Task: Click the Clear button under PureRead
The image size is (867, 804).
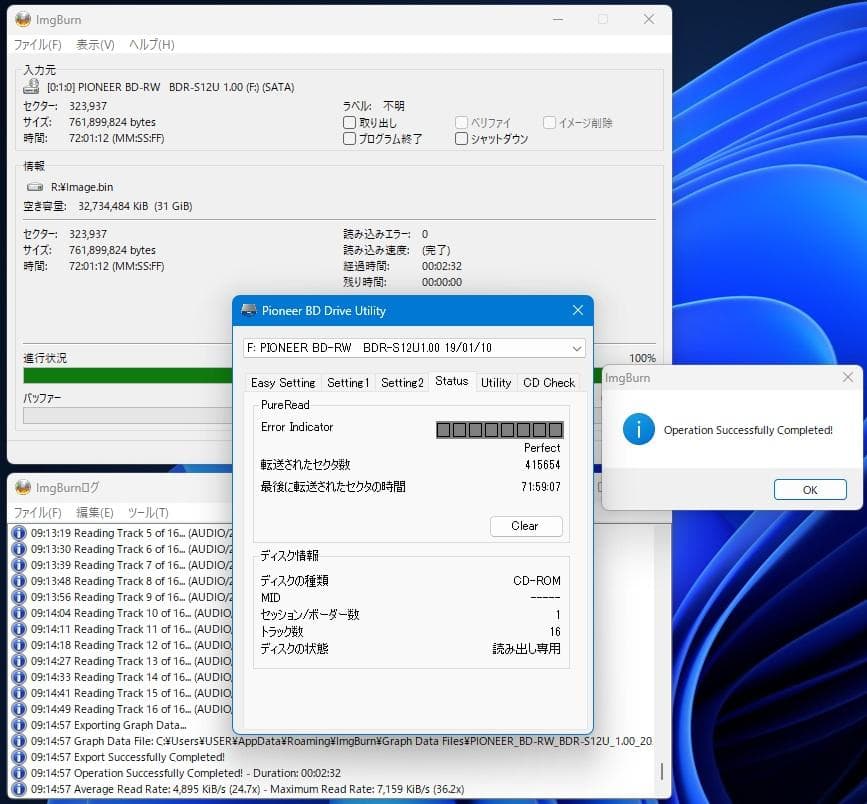Action: click(x=526, y=526)
